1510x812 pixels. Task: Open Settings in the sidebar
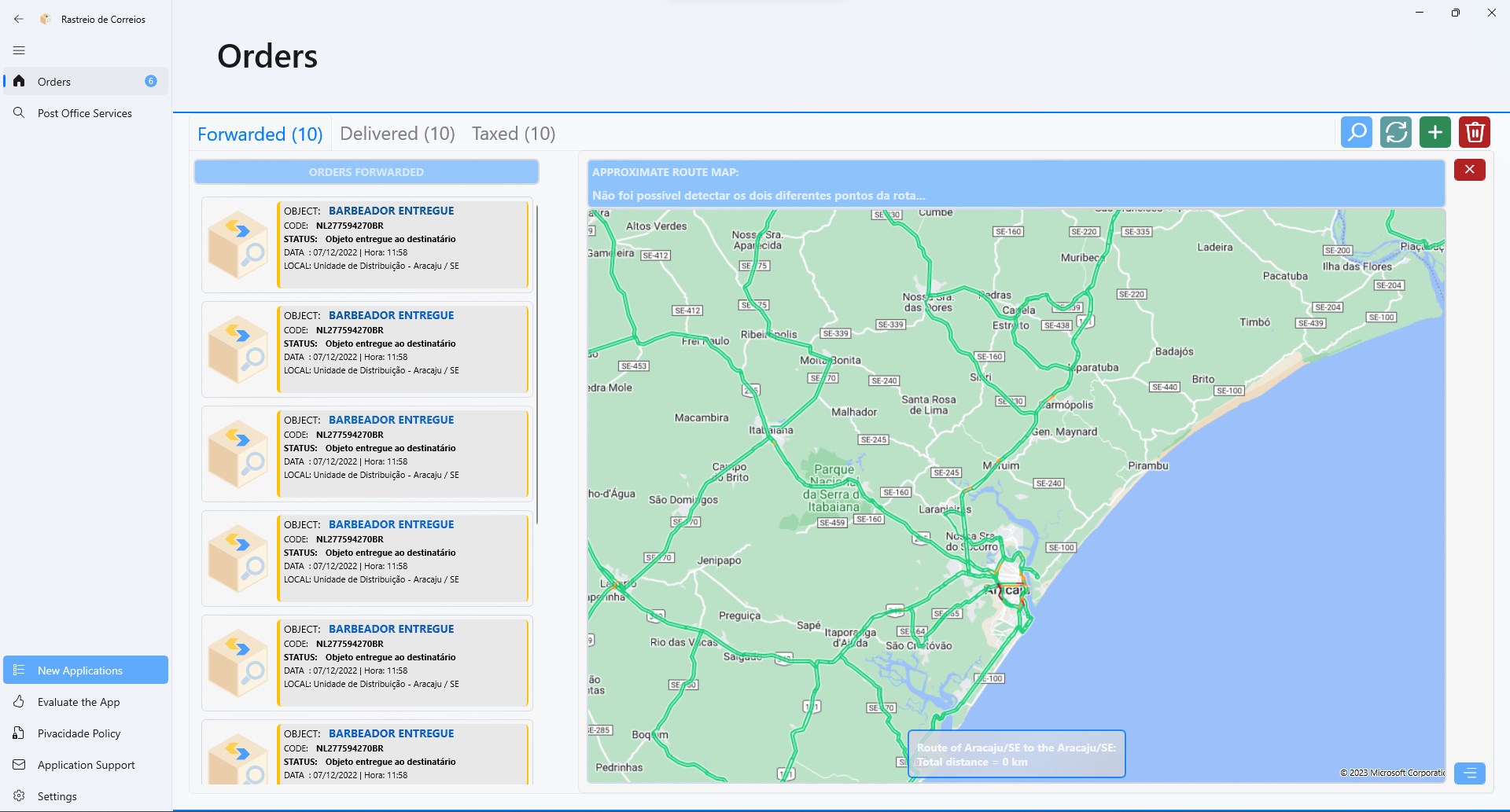point(57,796)
